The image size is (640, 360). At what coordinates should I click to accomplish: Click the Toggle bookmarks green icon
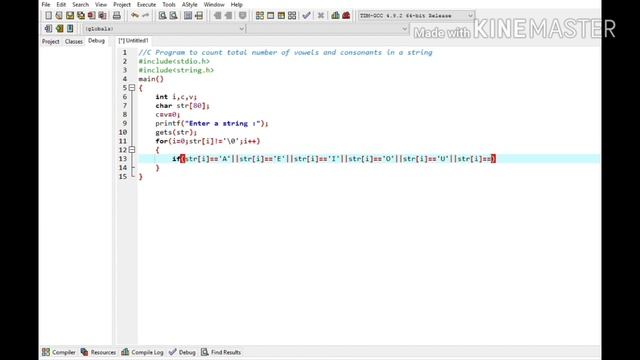pyautogui.click(x=60, y=29)
